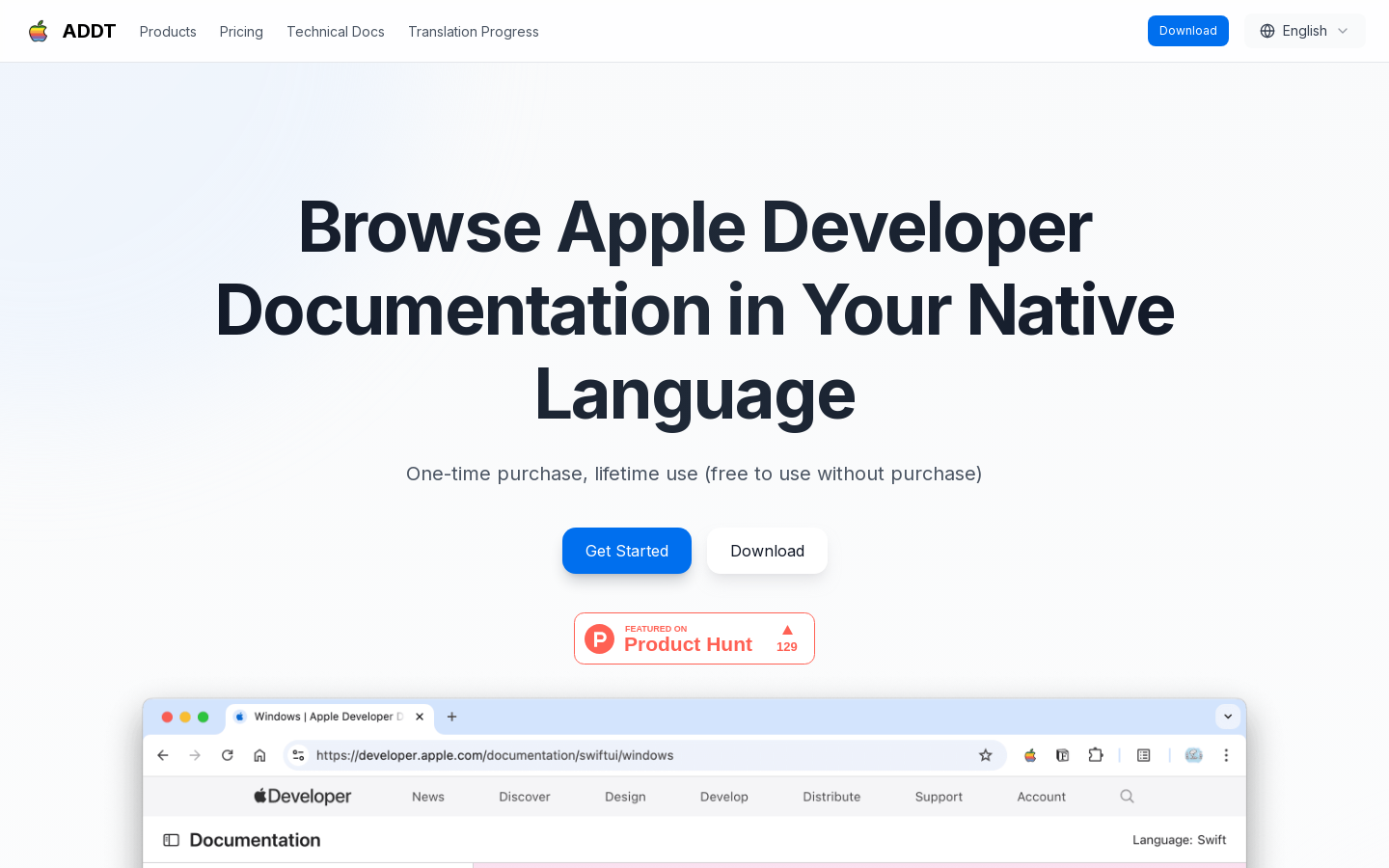The height and width of the screenshot is (868, 1389).
Task: Open Distribute in Apple Developer nav
Action: tap(831, 797)
